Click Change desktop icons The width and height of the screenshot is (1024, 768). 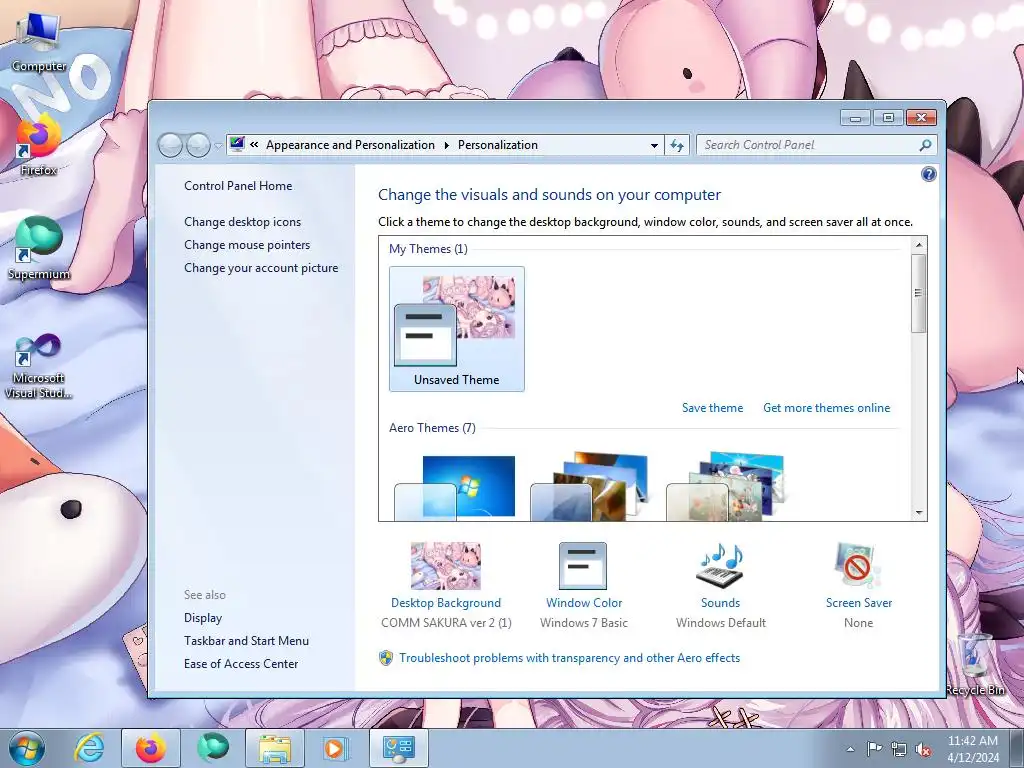point(242,221)
